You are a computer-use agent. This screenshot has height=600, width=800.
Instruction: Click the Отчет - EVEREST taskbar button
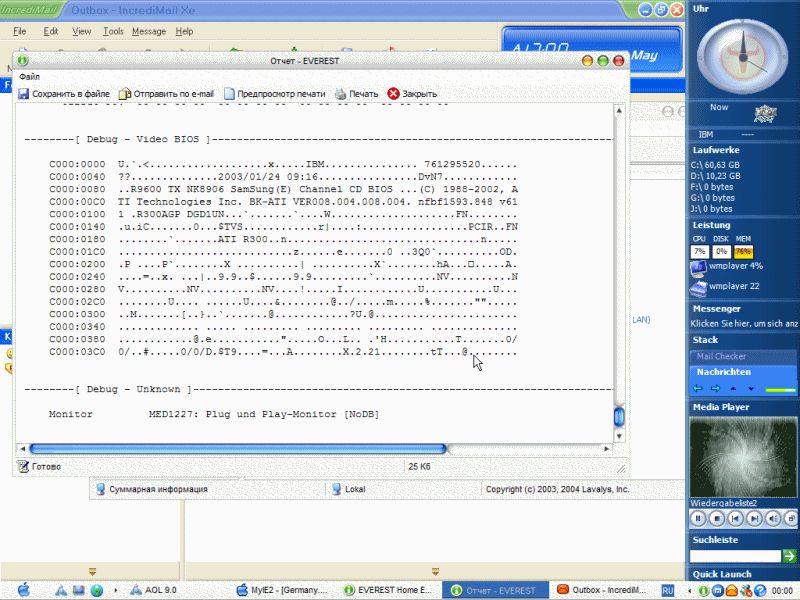[495, 590]
